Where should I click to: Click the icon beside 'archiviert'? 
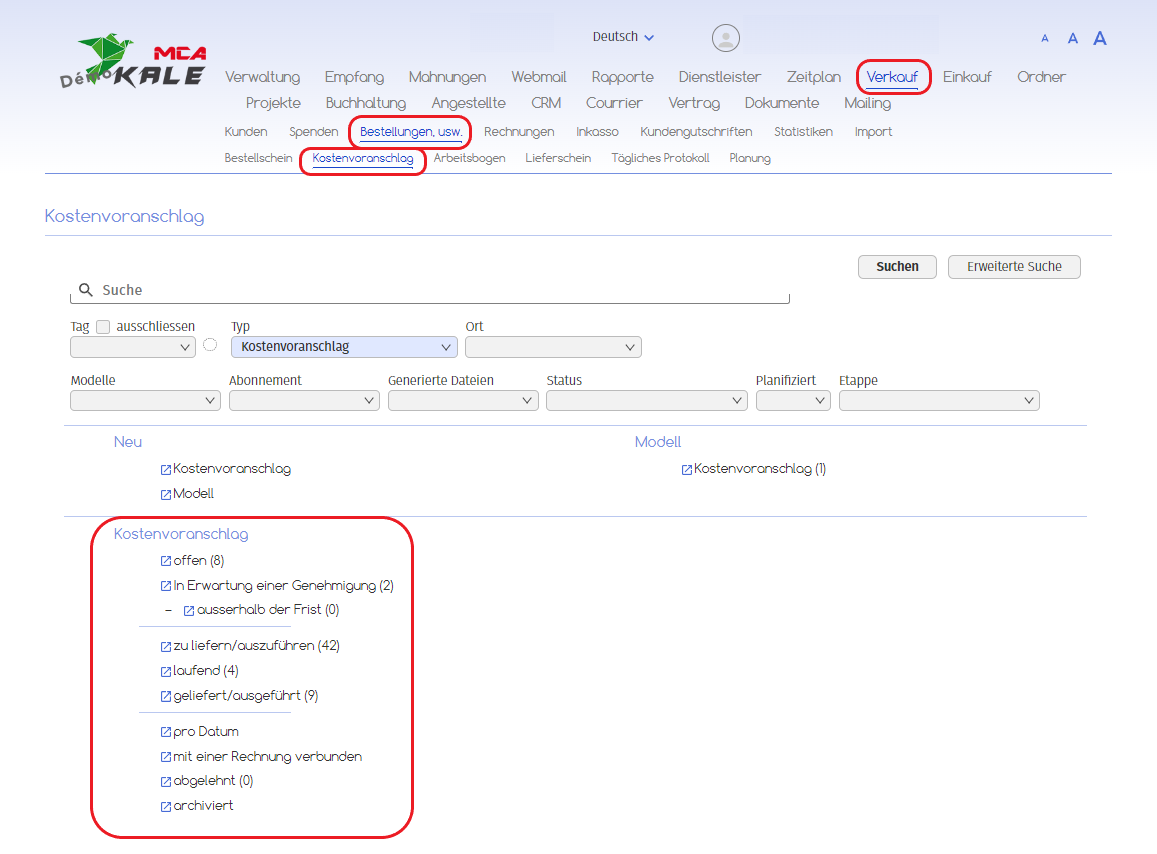point(166,806)
